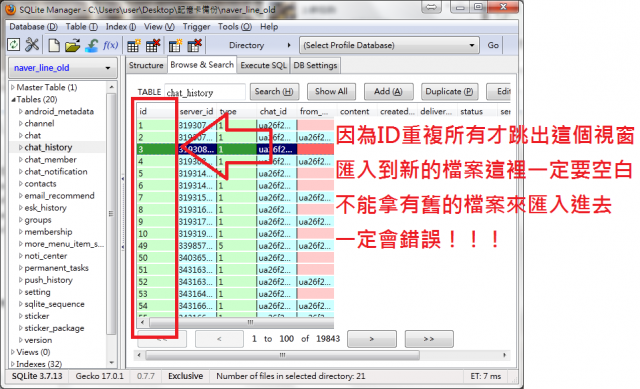This screenshot has width=640, height=389.
Task: Select the sqlite_sequence table
Action: coord(54,304)
